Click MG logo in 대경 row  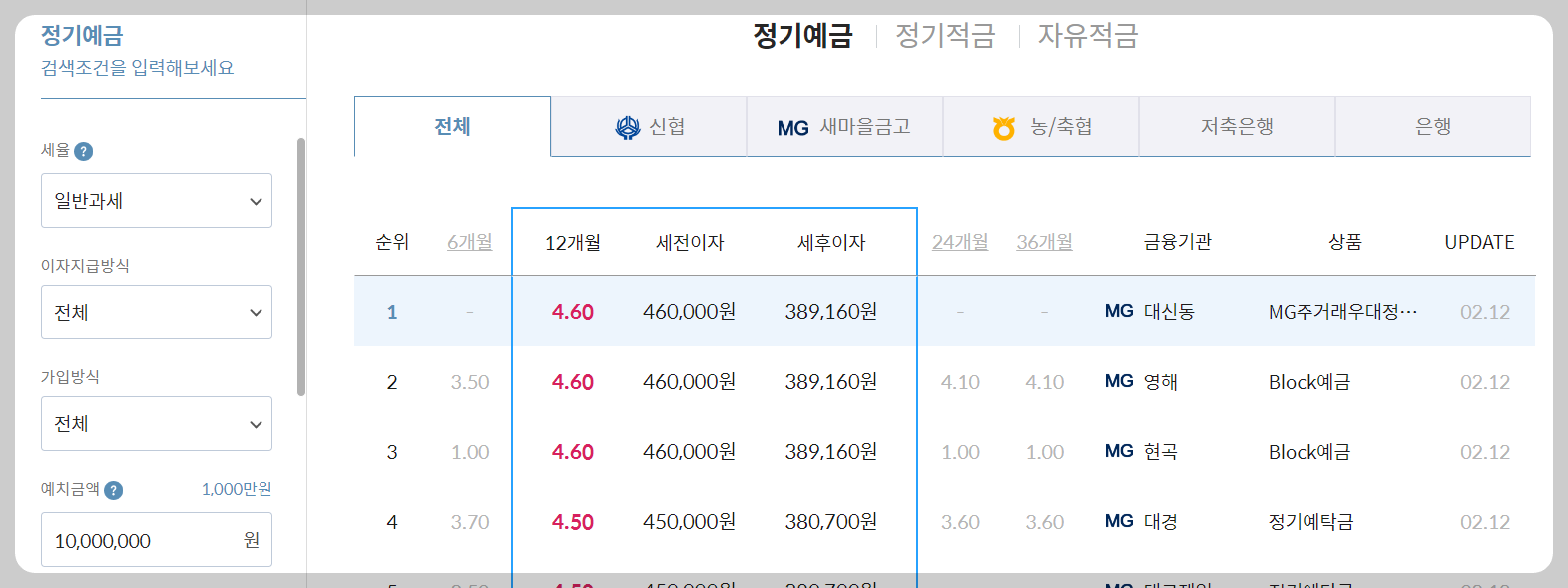[x=1119, y=521]
